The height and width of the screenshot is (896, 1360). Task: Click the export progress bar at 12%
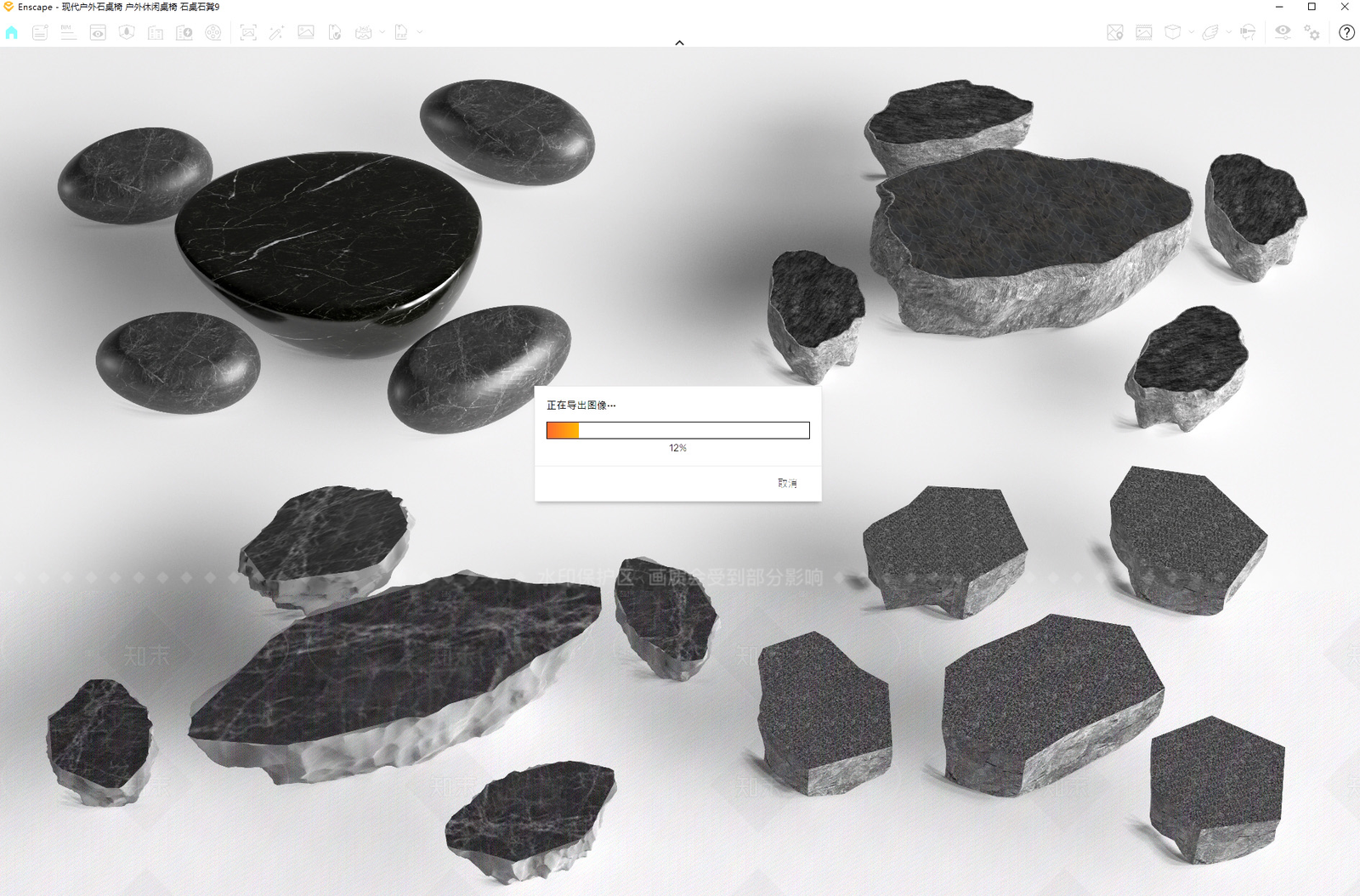pyautogui.click(x=677, y=430)
